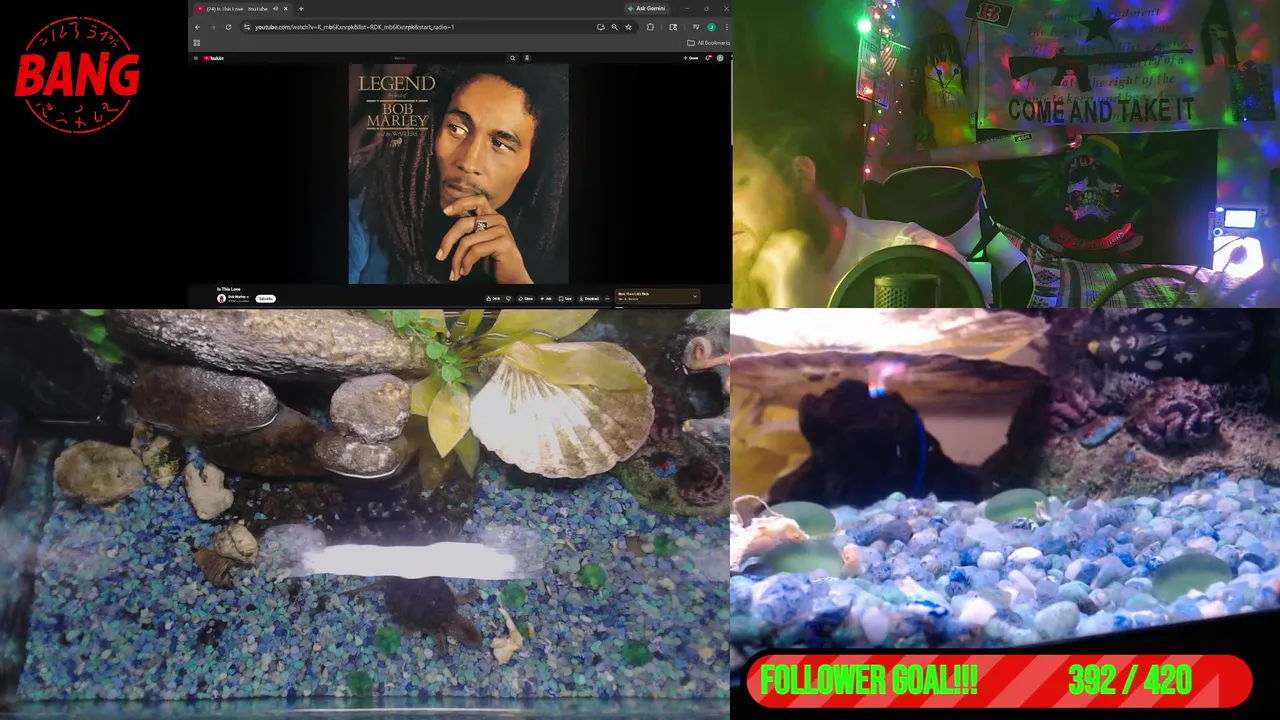Mute the YouTube tab via speaker icon
Viewport: 1280px width, 720px height.
point(275,9)
